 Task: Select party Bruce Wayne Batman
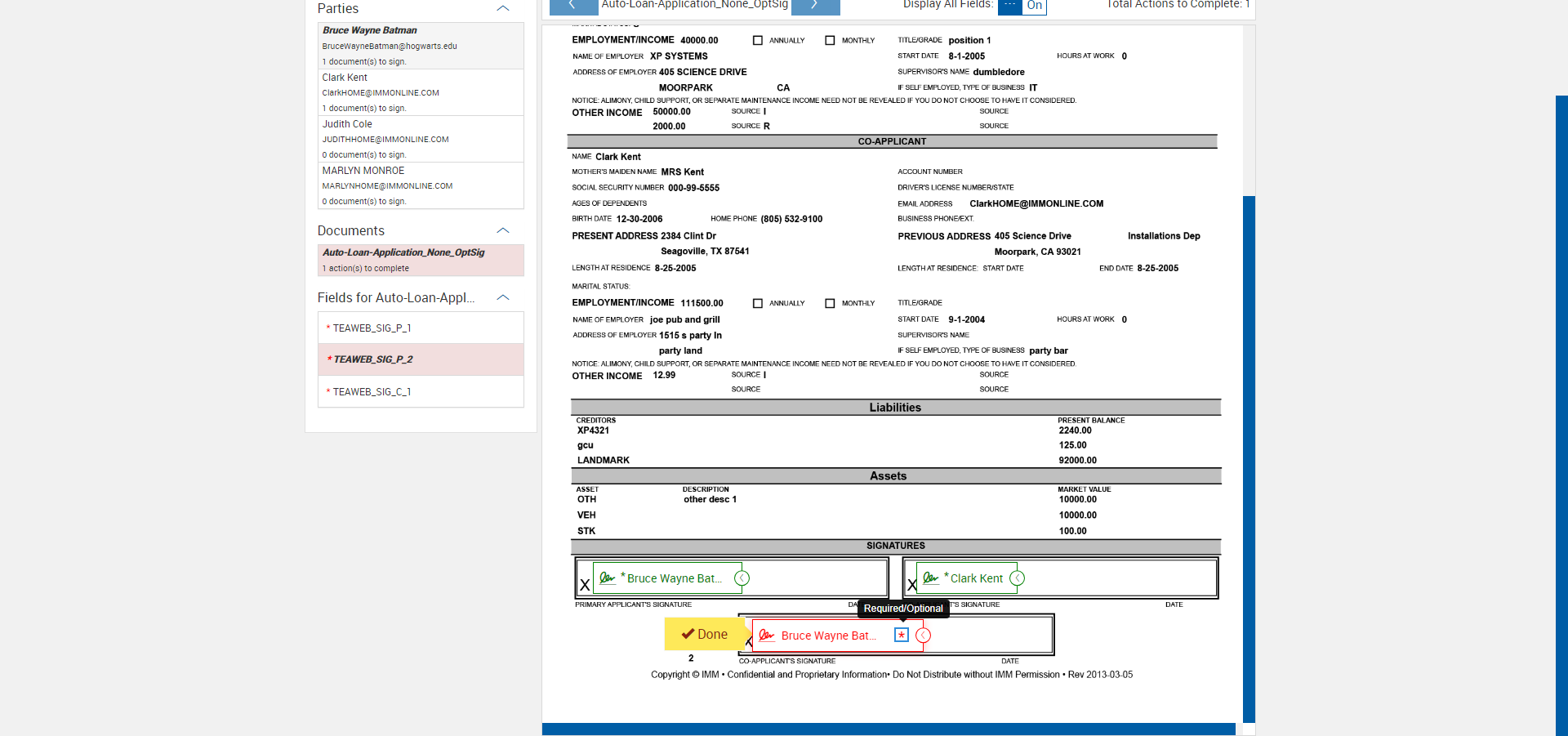[421, 46]
